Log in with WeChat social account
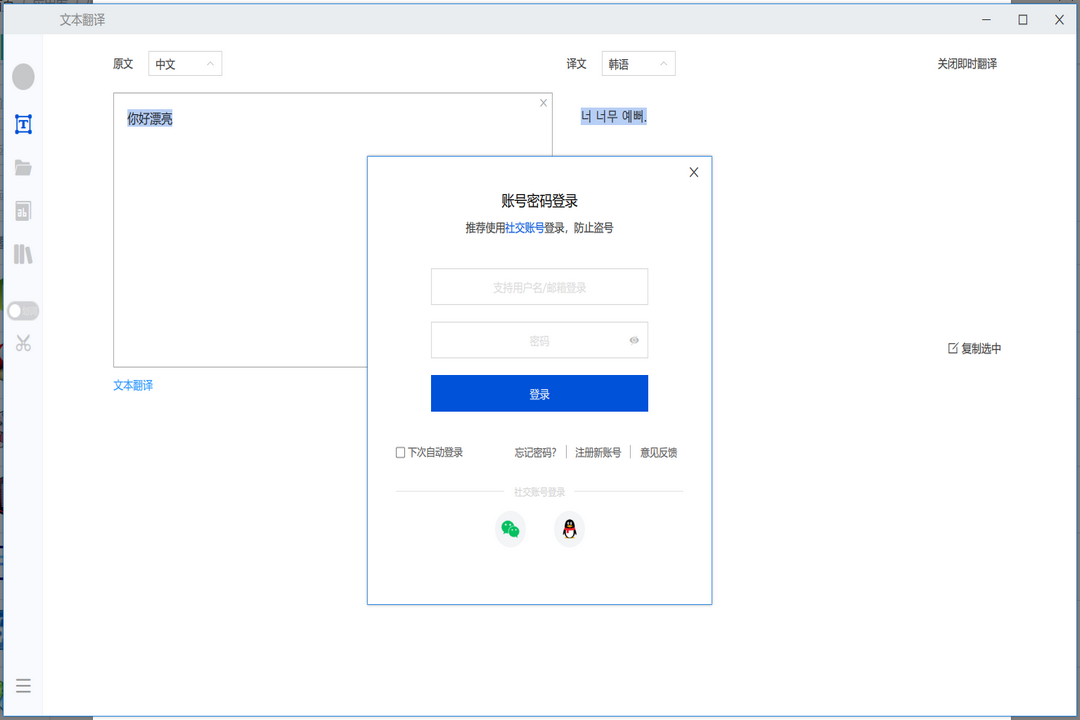Image resolution: width=1080 pixels, height=720 pixels. pos(510,529)
